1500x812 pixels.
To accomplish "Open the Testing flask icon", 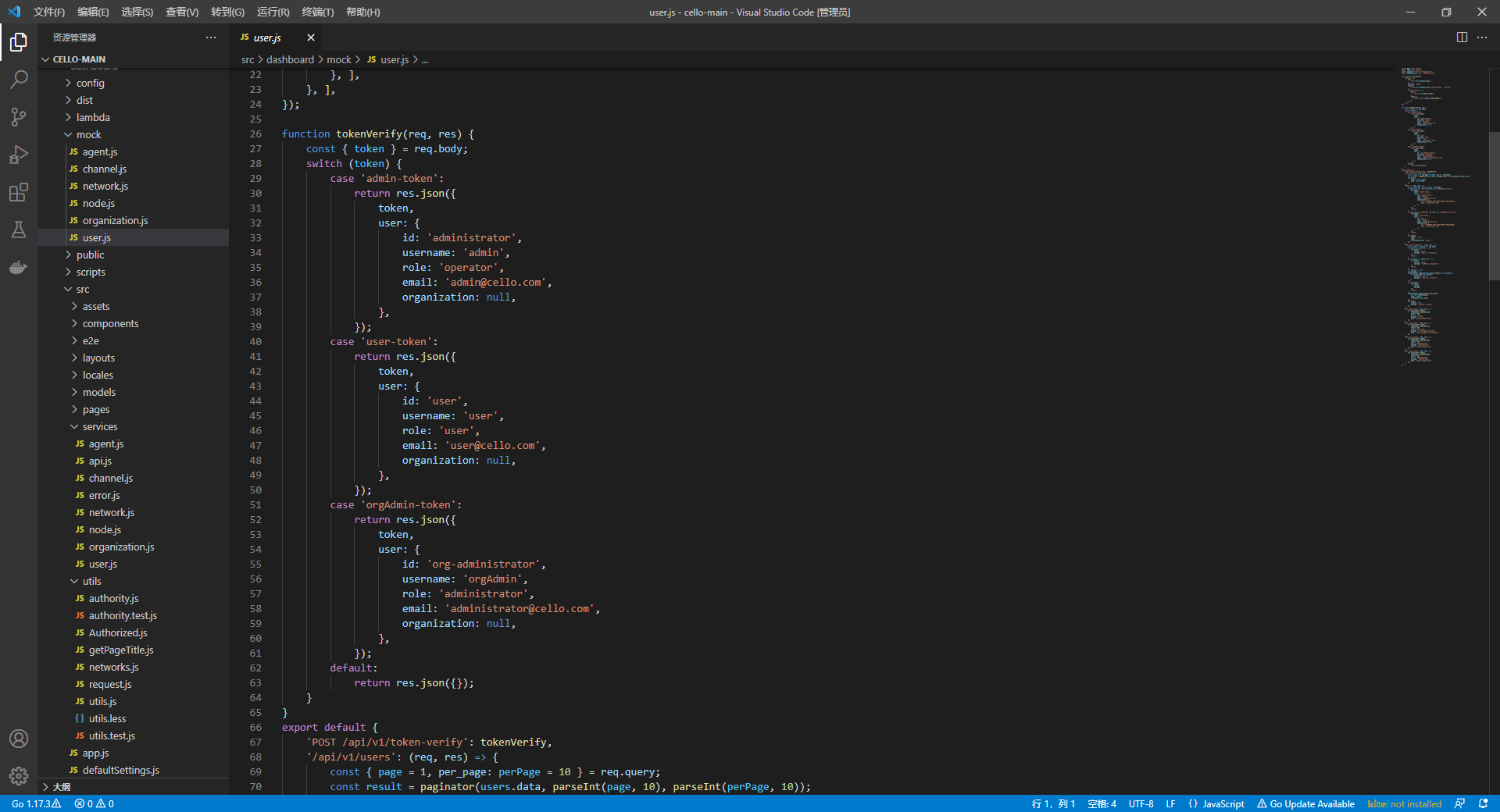I will (19, 230).
